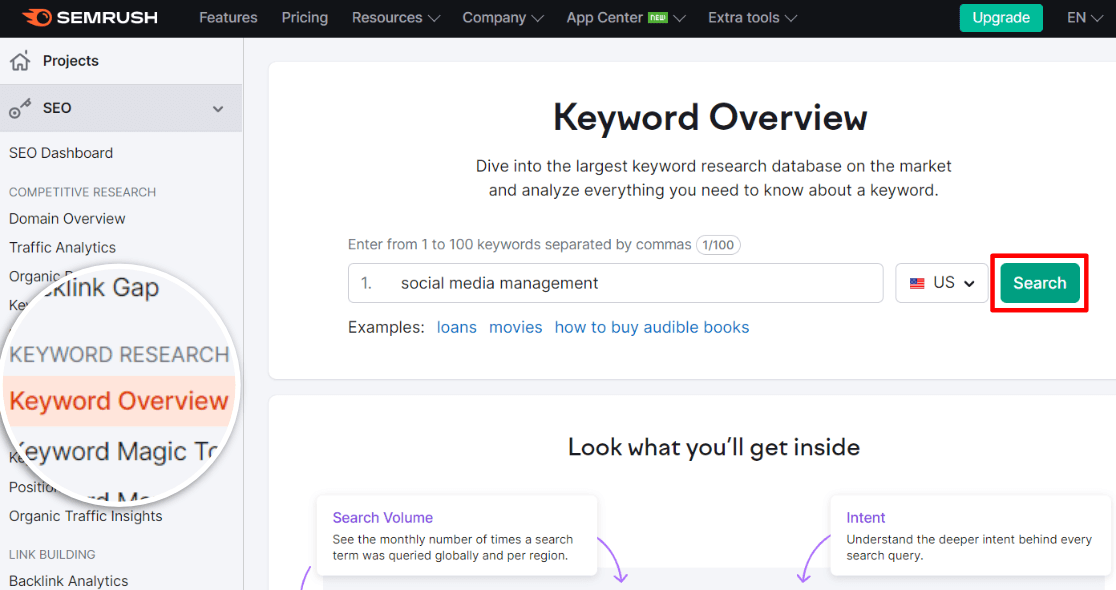Image resolution: width=1116 pixels, height=590 pixels.
Task: Collapse the SEO sidebar section
Action: pos(218,108)
